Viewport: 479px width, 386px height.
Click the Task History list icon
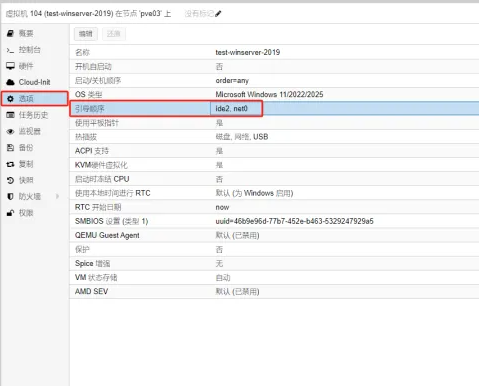pos(10,115)
